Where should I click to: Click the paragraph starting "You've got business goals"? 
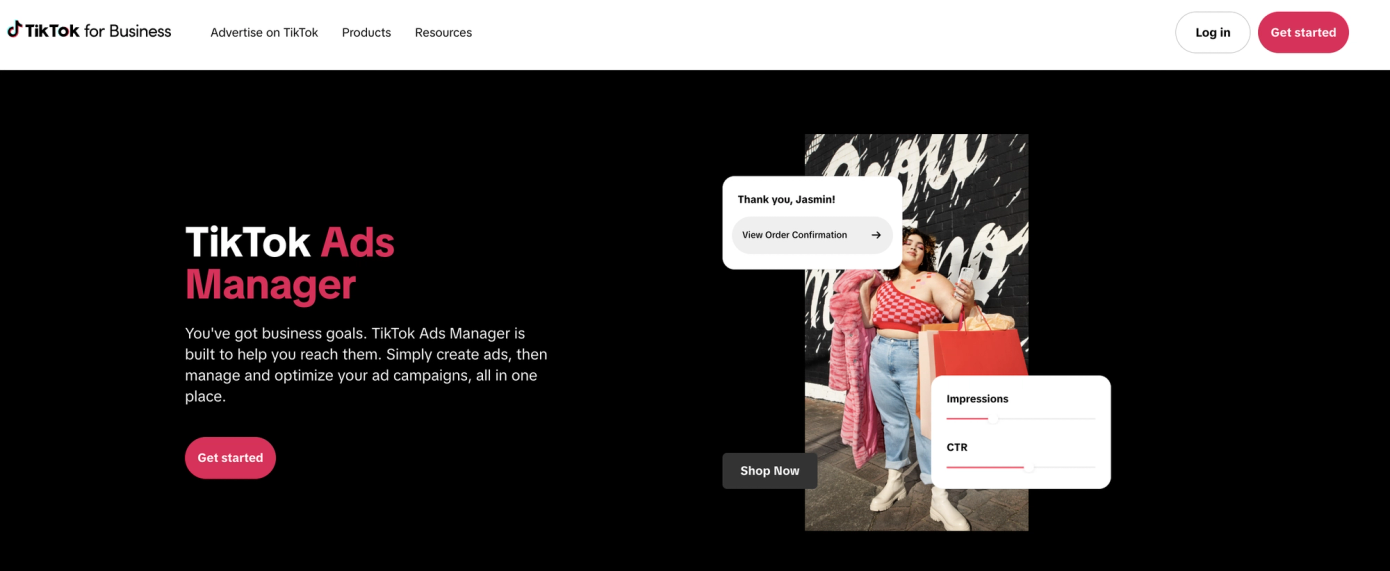point(366,364)
